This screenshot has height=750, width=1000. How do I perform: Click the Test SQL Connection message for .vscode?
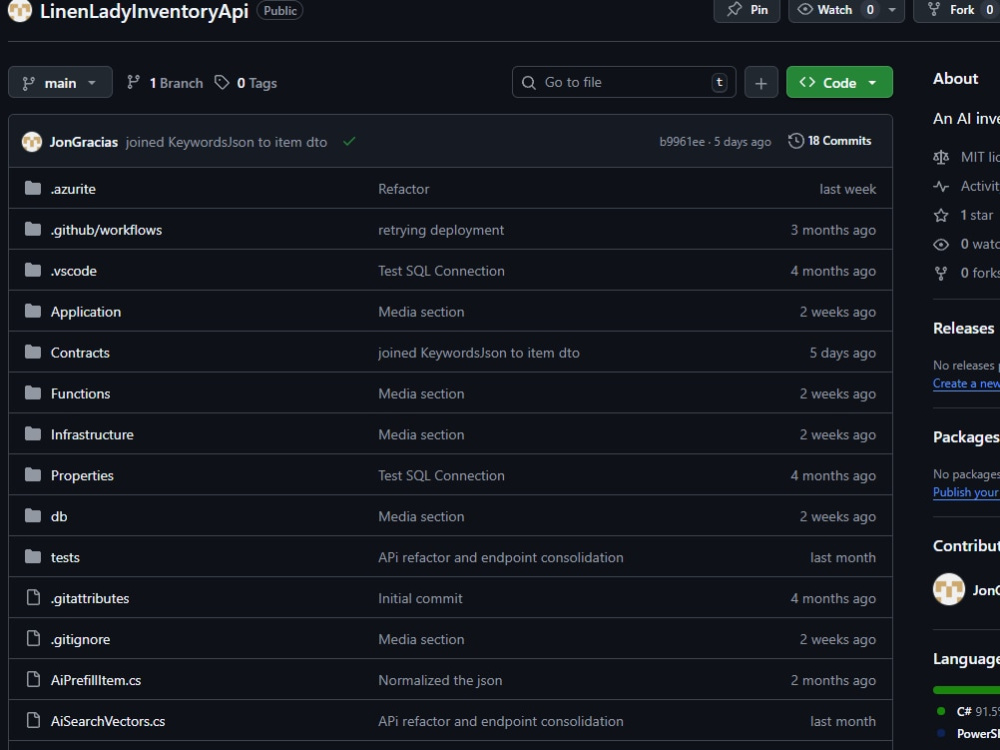click(441, 270)
